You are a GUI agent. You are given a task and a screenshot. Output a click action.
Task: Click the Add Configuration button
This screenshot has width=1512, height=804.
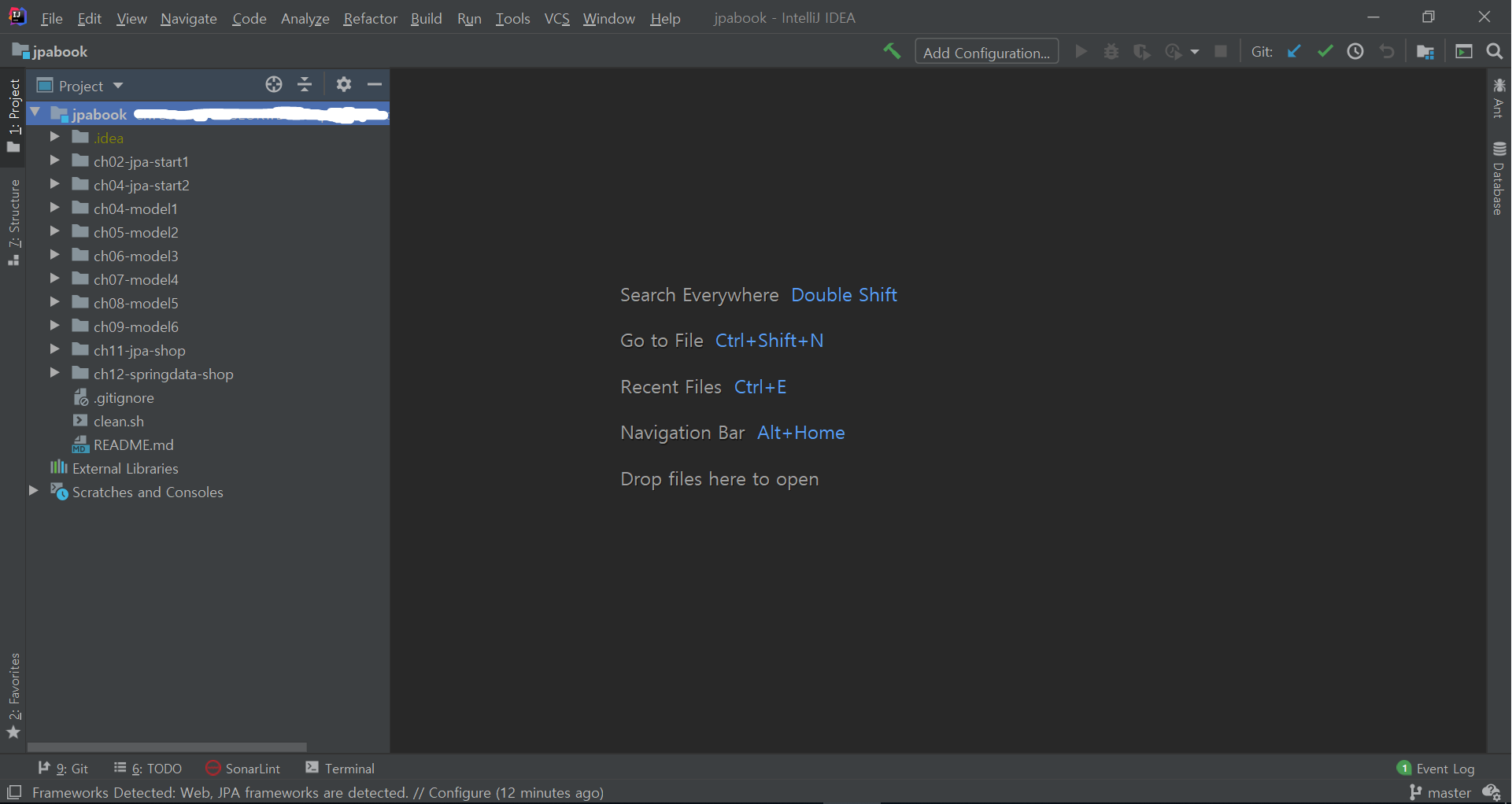pyautogui.click(x=986, y=52)
